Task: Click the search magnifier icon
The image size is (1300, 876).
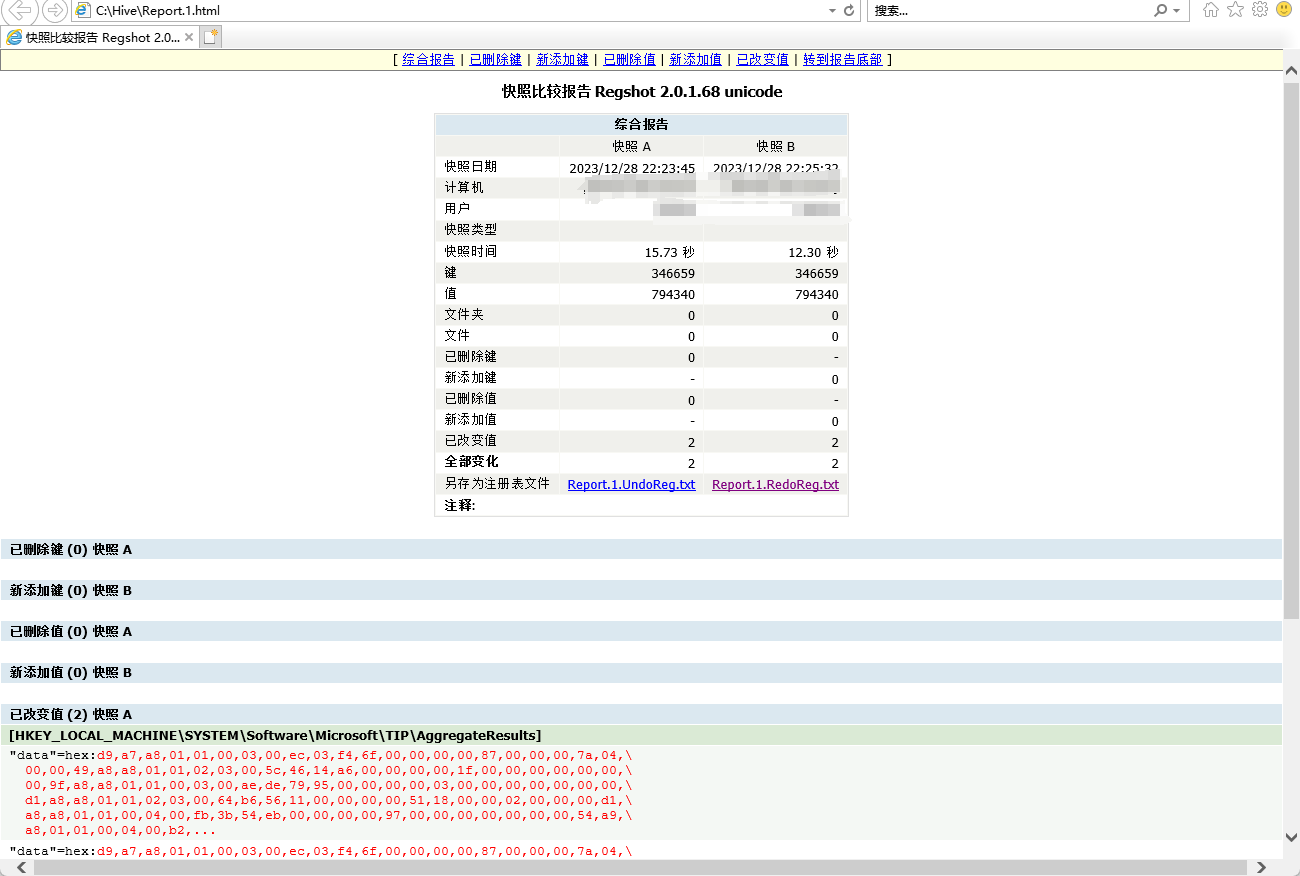Action: coord(1160,11)
